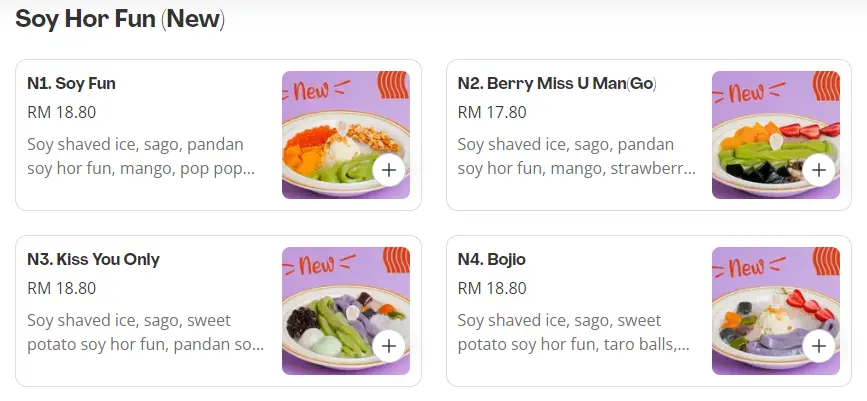Add N2. Berry Miss U Man(Go) plus icon
This screenshot has height=401, width=867.
(x=818, y=170)
